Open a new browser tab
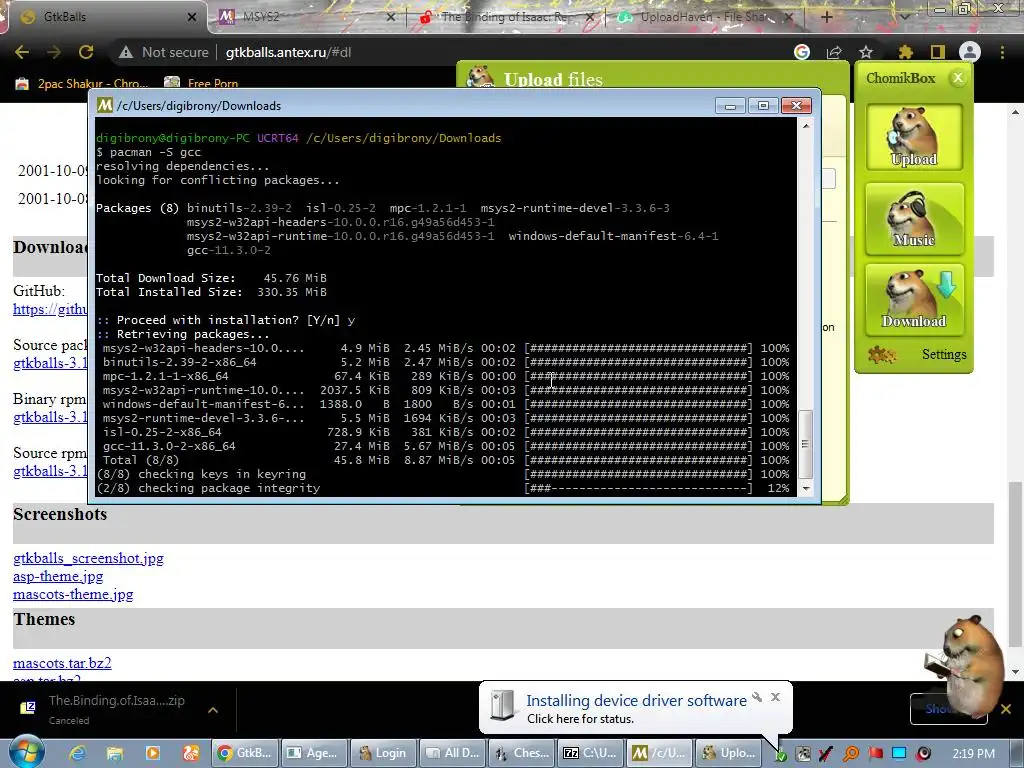This screenshot has width=1024, height=768. pyautogui.click(x=826, y=17)
